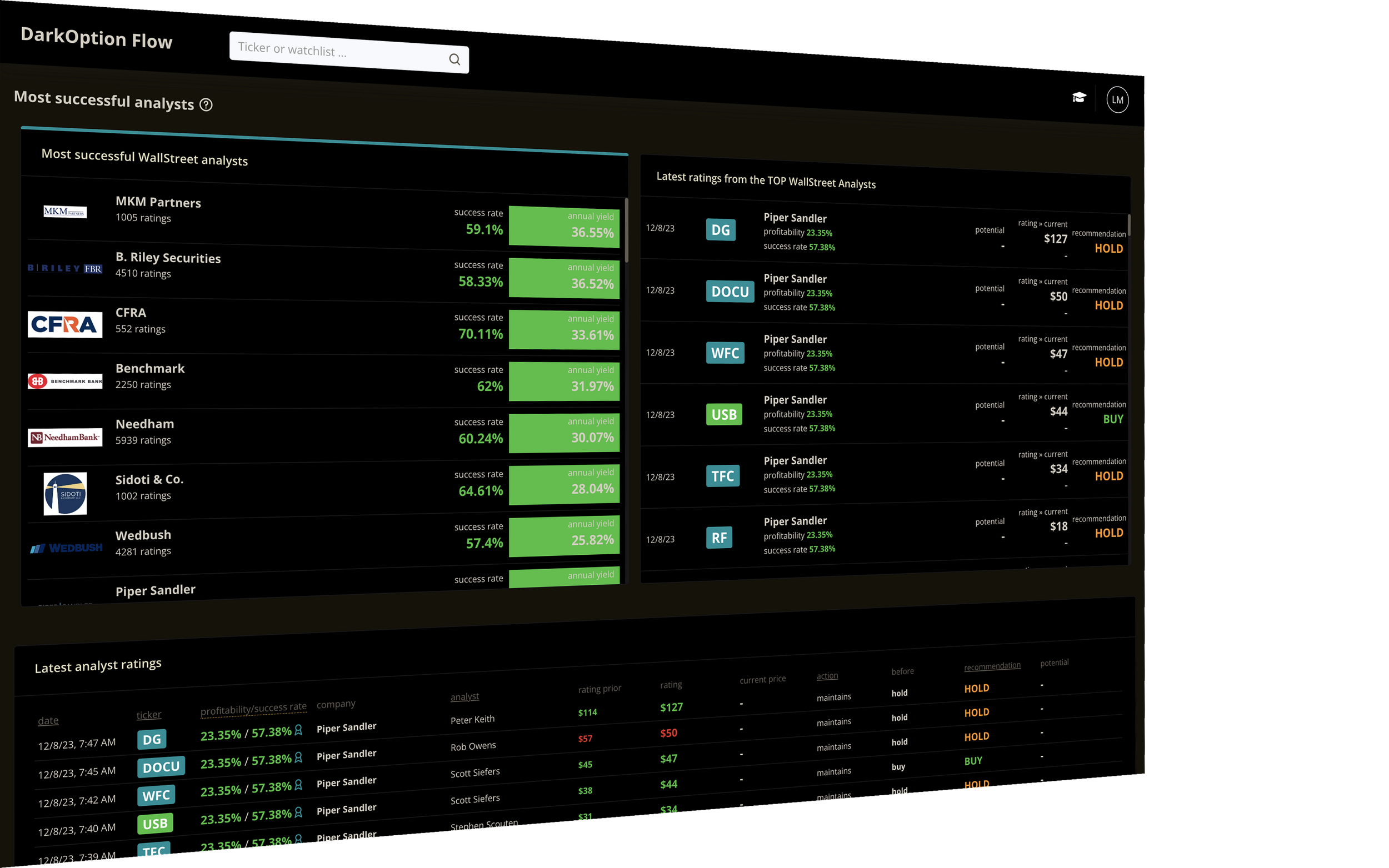Click the search magnifier icon
Viewport: 1389px width, 868px height.
[x=454, y=59]
